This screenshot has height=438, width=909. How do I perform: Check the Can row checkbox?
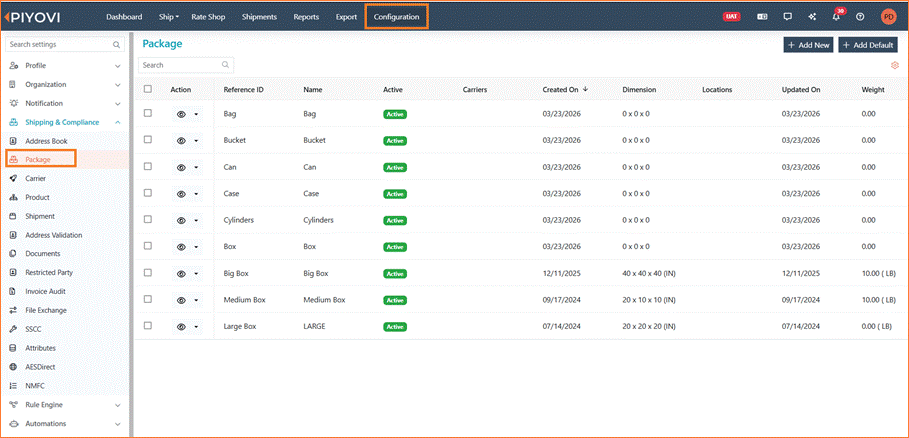tap(148, 166)
